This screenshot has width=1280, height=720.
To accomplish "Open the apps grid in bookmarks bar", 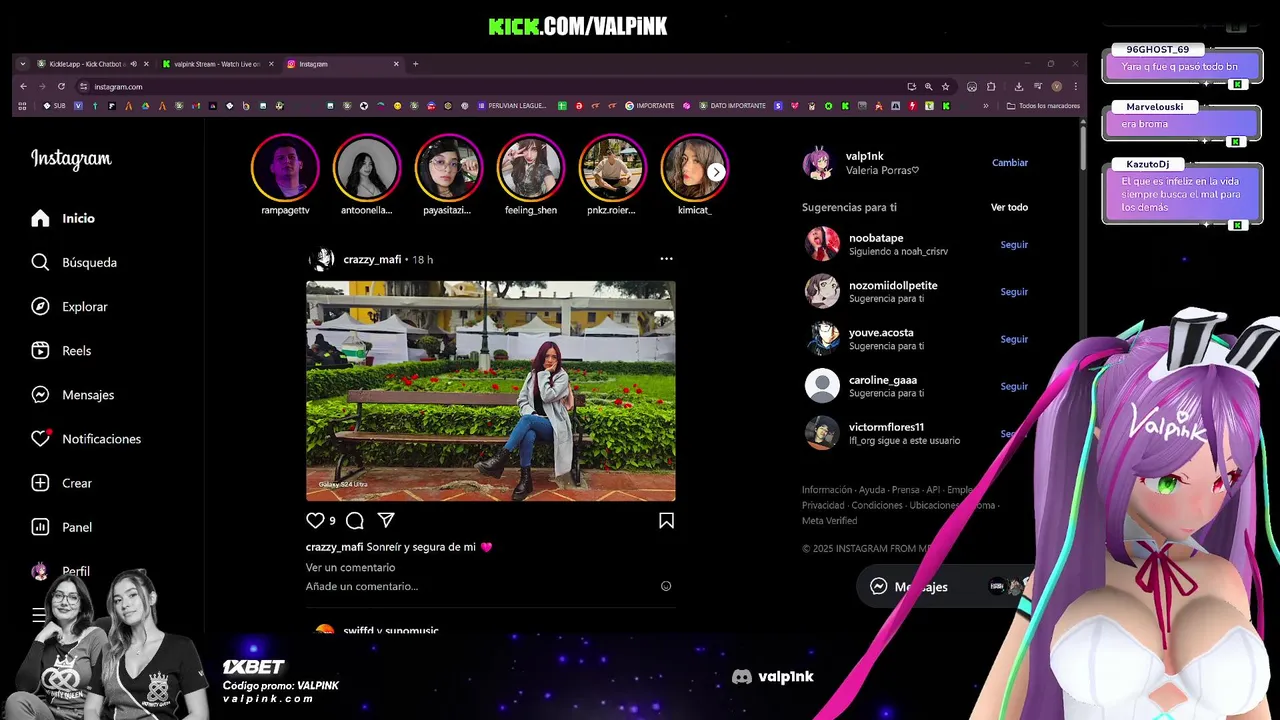I will pos(22,105).
